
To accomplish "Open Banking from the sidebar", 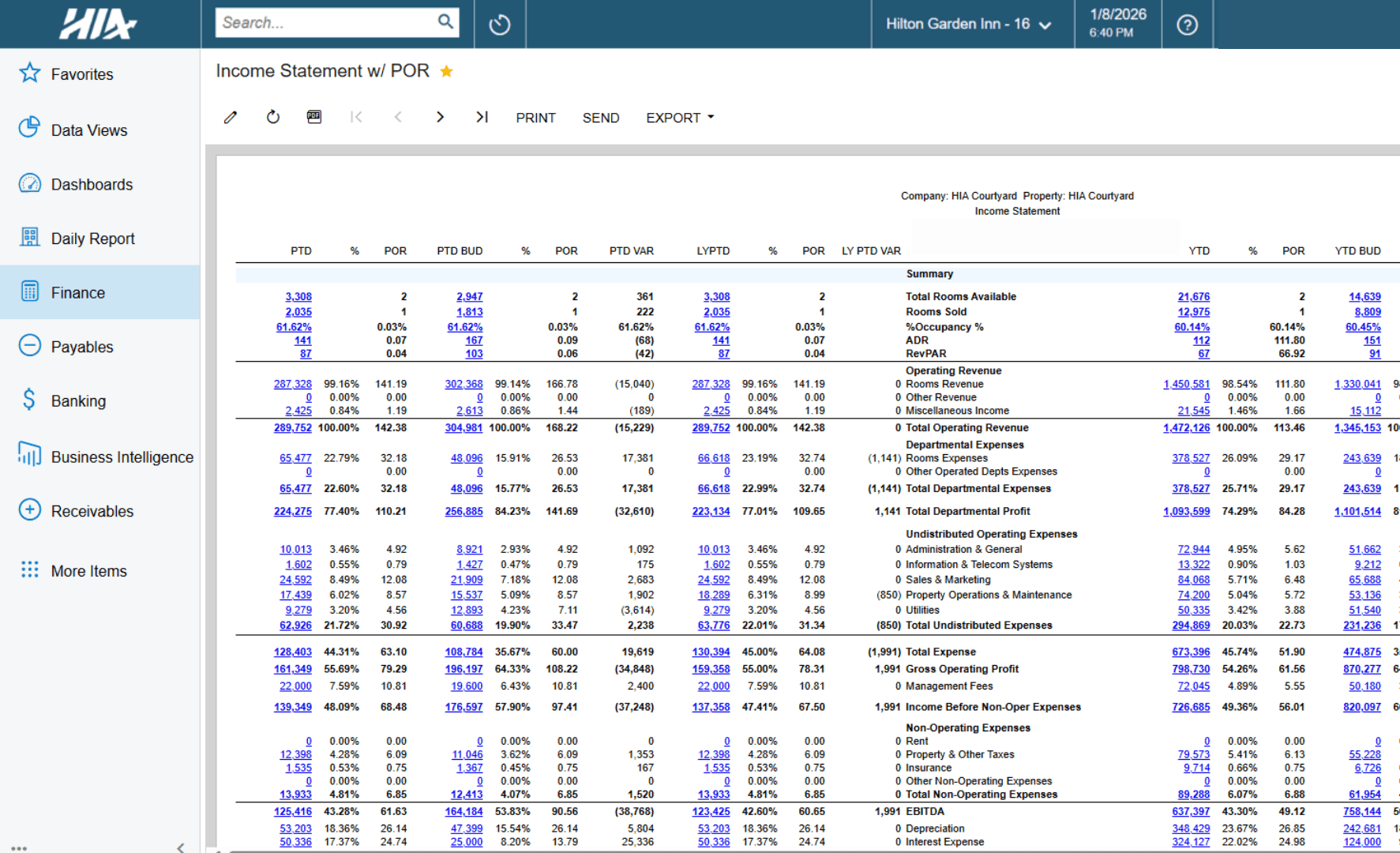I will [x=29, y=400].
